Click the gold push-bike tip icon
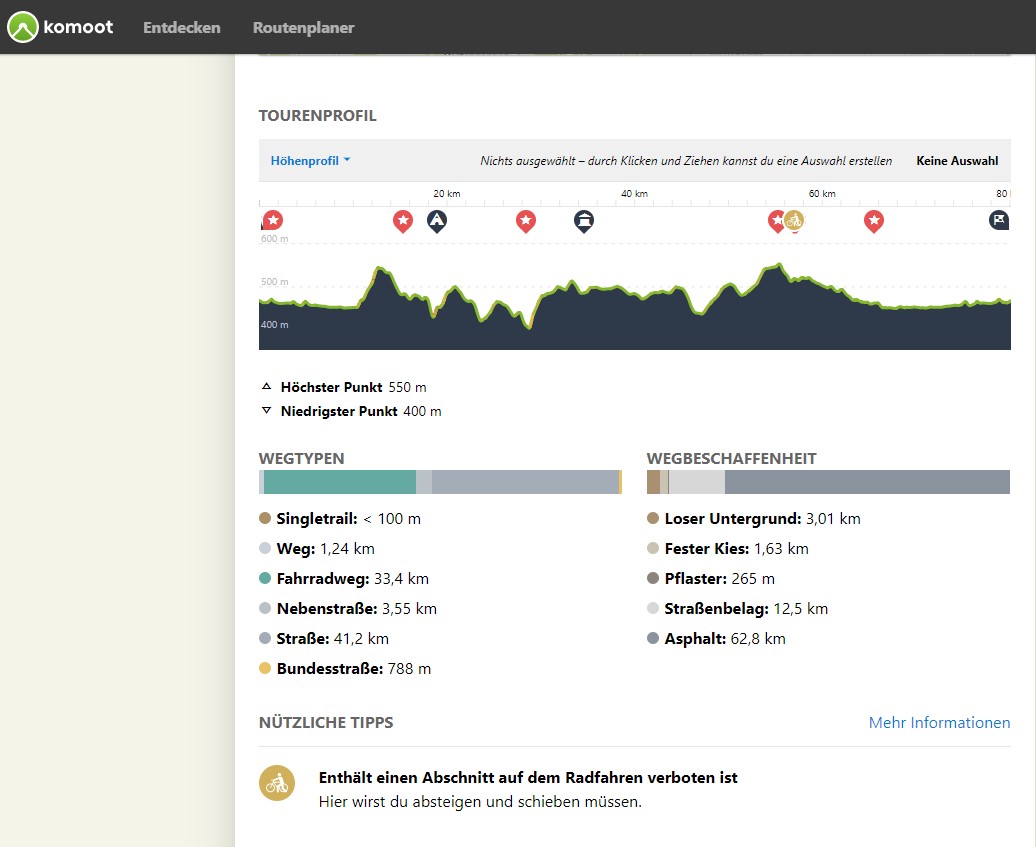This screenshot has width=1036, height=847. pyautogui.click(x=277, y=783)
